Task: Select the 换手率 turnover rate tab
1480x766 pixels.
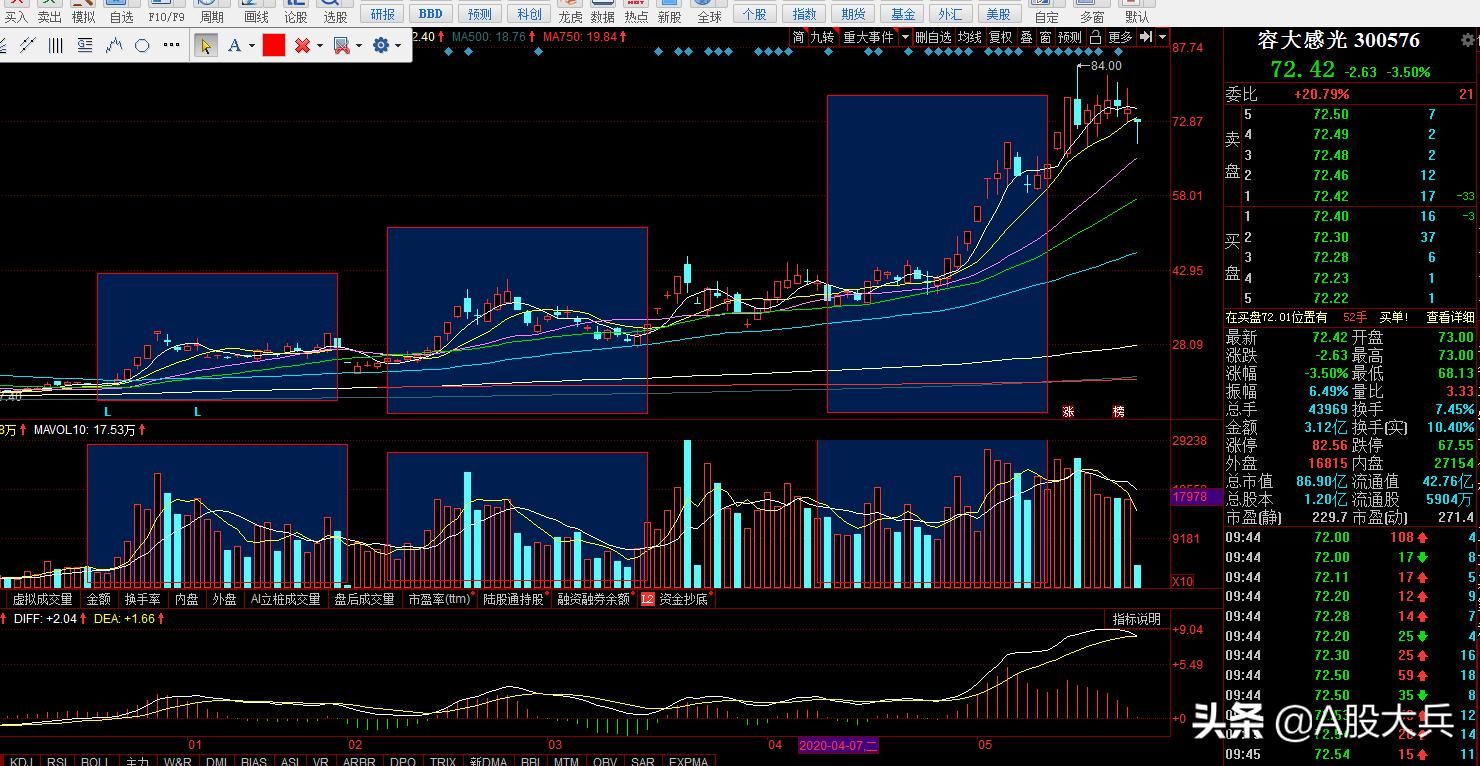Action: tap(142, 599)
